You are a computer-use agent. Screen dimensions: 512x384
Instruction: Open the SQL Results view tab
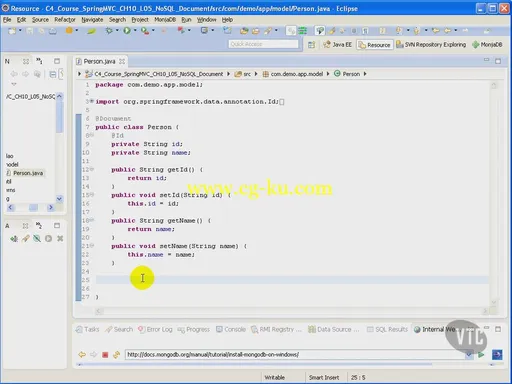pyautogui.click(x=387, y=329)
